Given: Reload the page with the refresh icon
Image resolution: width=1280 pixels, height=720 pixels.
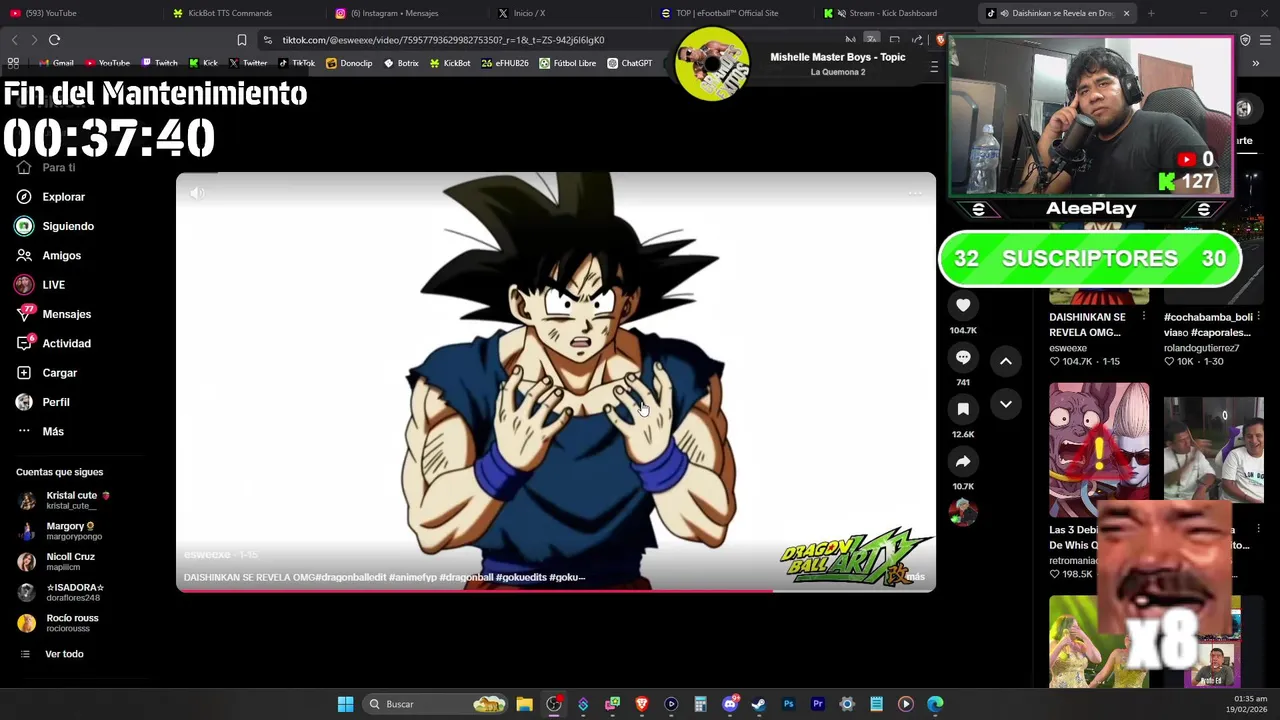Looking at the screenshot, I should 54,40.
